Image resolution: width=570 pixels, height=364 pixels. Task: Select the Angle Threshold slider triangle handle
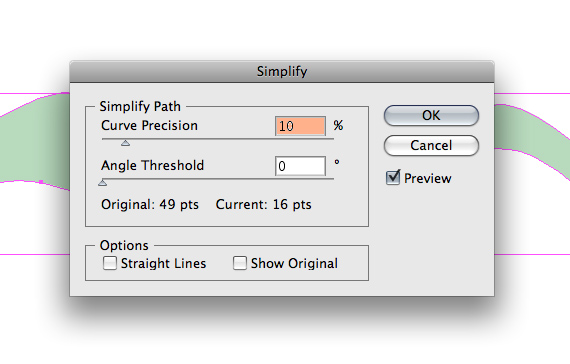(103, 183)
